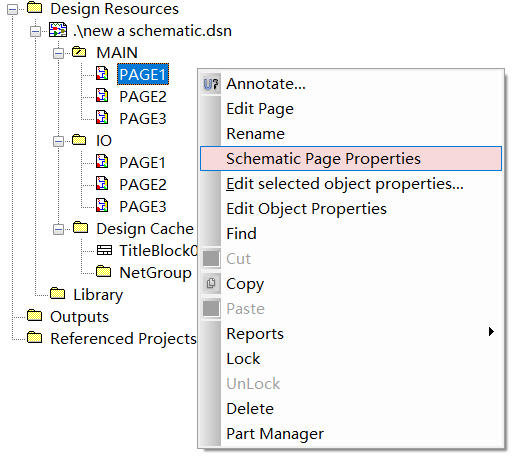Click the Copy icon in context menu
The width and height of the screenshot is (525, 469).
211,284
